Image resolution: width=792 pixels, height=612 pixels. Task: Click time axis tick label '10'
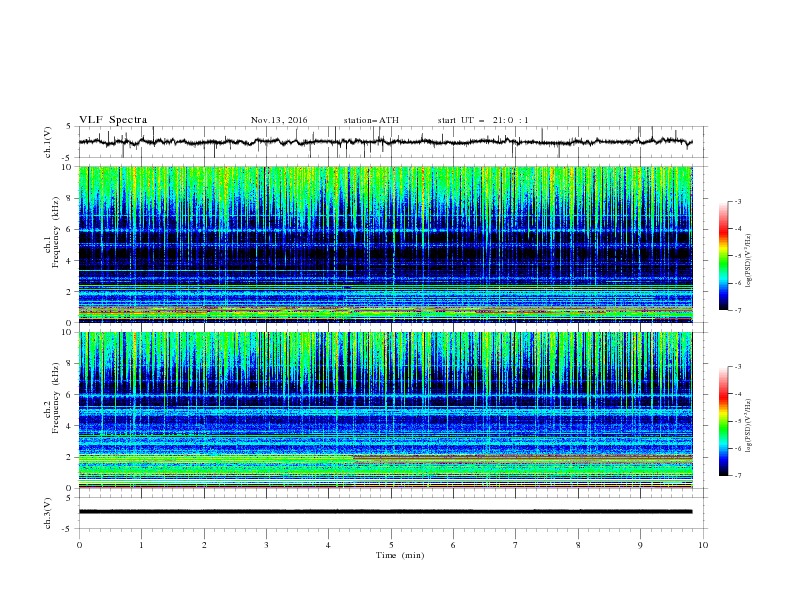pos(703,545)
